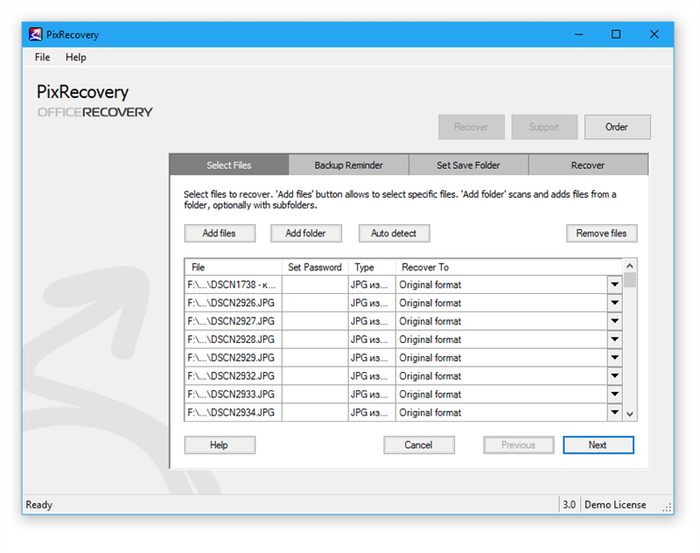
Task: Click the Auto detect button
Action: click(x=394, y=233)
